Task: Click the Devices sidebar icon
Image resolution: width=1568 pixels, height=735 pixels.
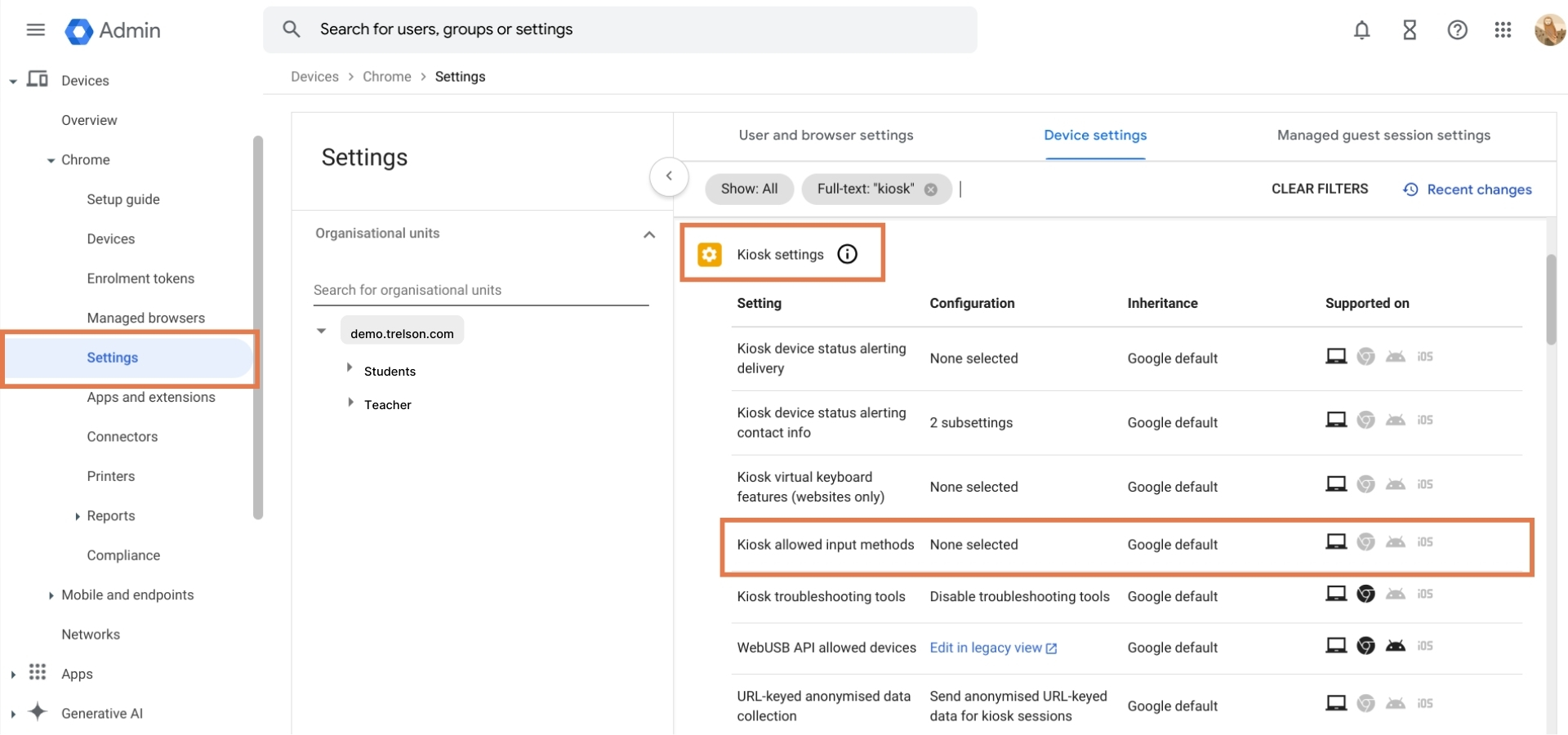Action: tap(38, 79)
